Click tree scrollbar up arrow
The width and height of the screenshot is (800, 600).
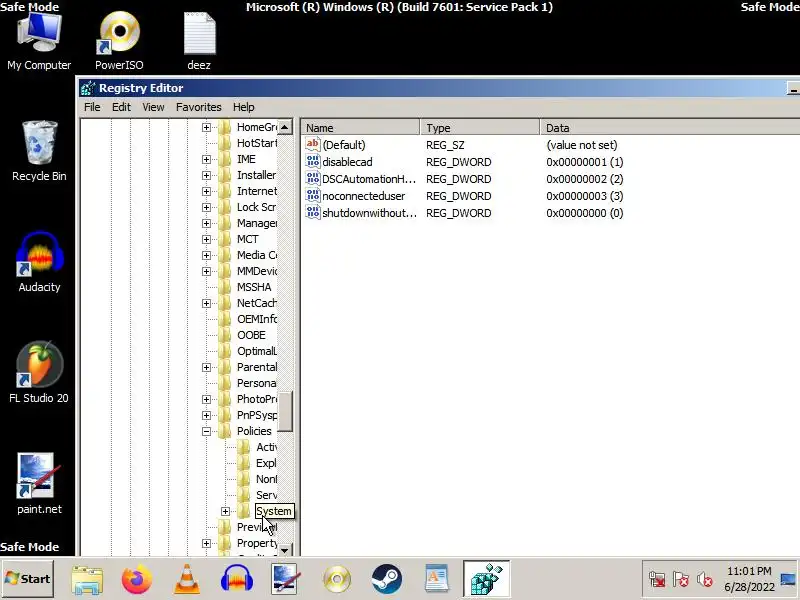[285, 127]
